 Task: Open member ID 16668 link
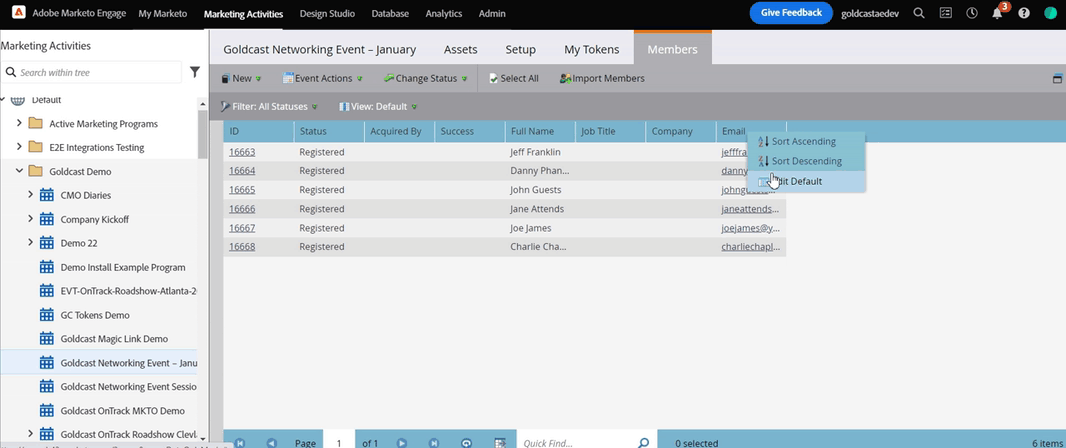coord(242,247)
